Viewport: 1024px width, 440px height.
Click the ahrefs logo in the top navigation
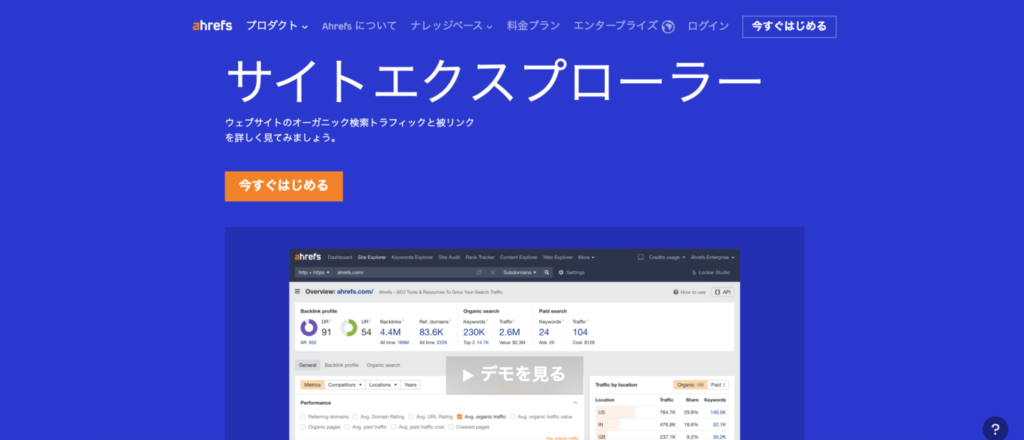point(212,26)
